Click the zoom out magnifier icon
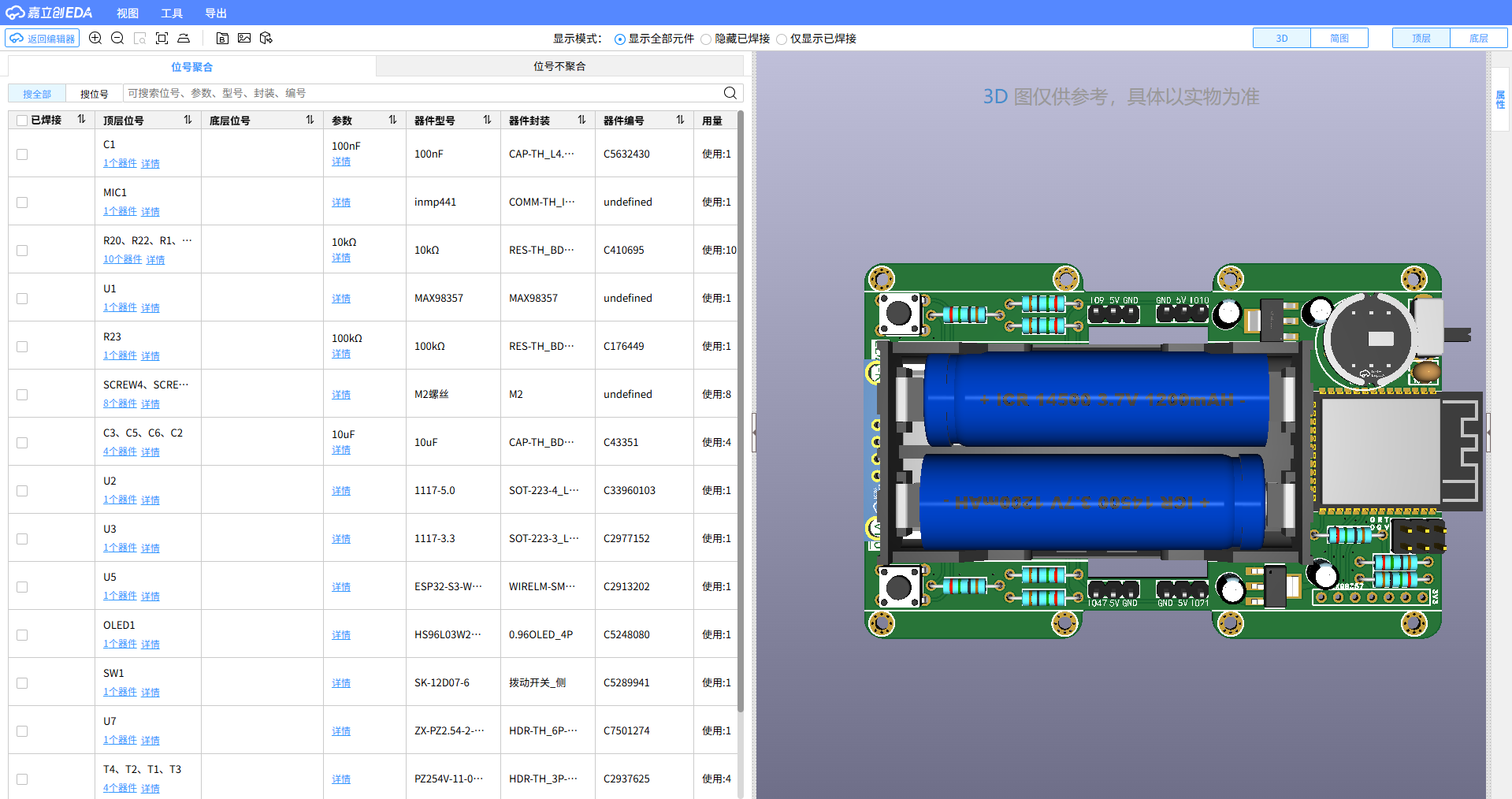The image size is (1512, 799). (117, 38)
